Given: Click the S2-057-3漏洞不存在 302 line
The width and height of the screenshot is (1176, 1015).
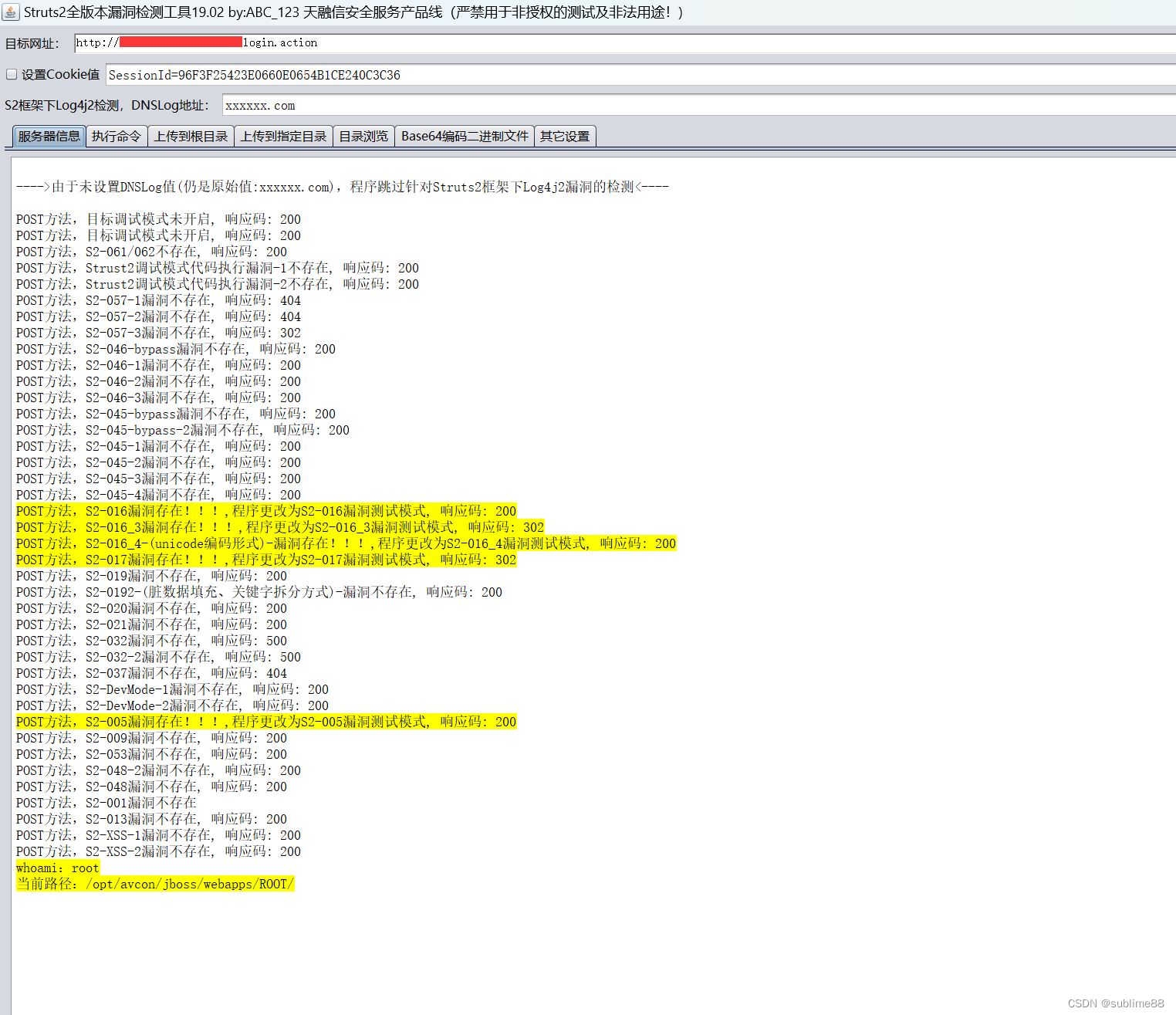Looking at the screenshot, I should click(x=158, y=333).
